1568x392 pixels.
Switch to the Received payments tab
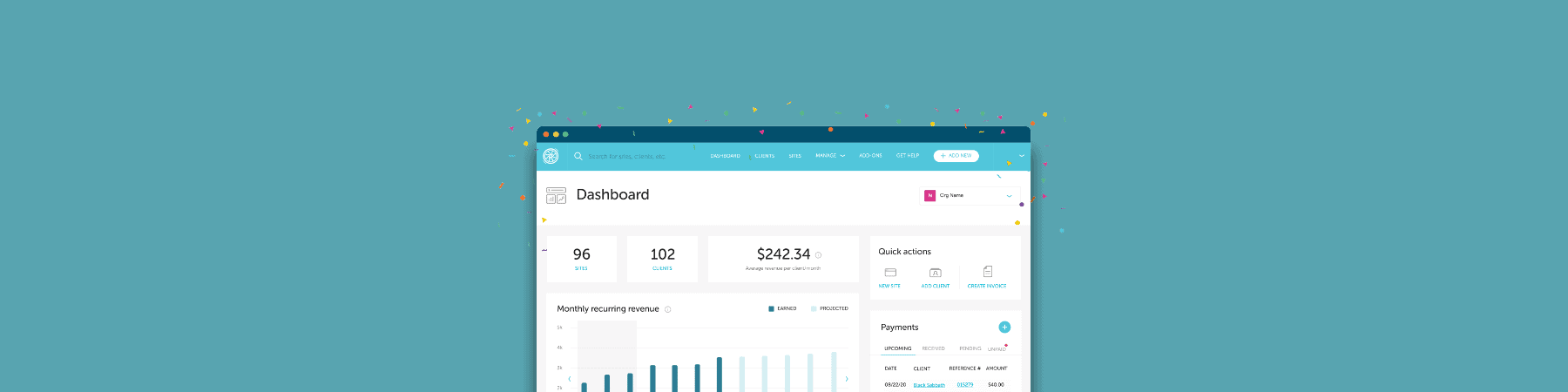934,348
